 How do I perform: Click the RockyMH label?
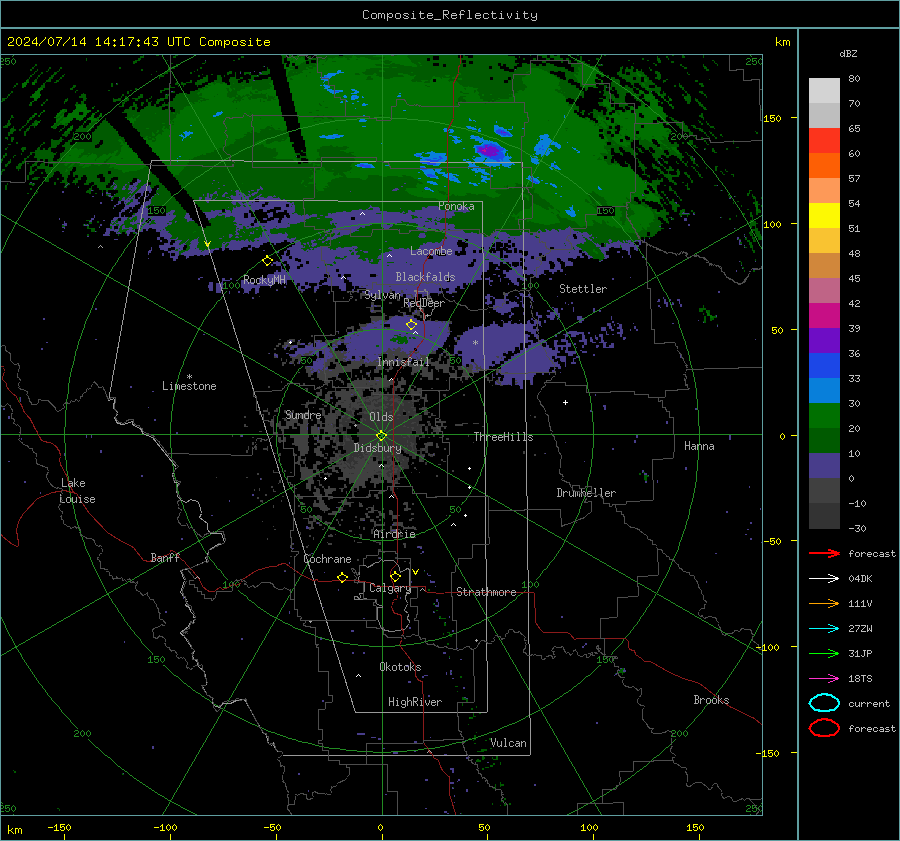pos(264,280)
